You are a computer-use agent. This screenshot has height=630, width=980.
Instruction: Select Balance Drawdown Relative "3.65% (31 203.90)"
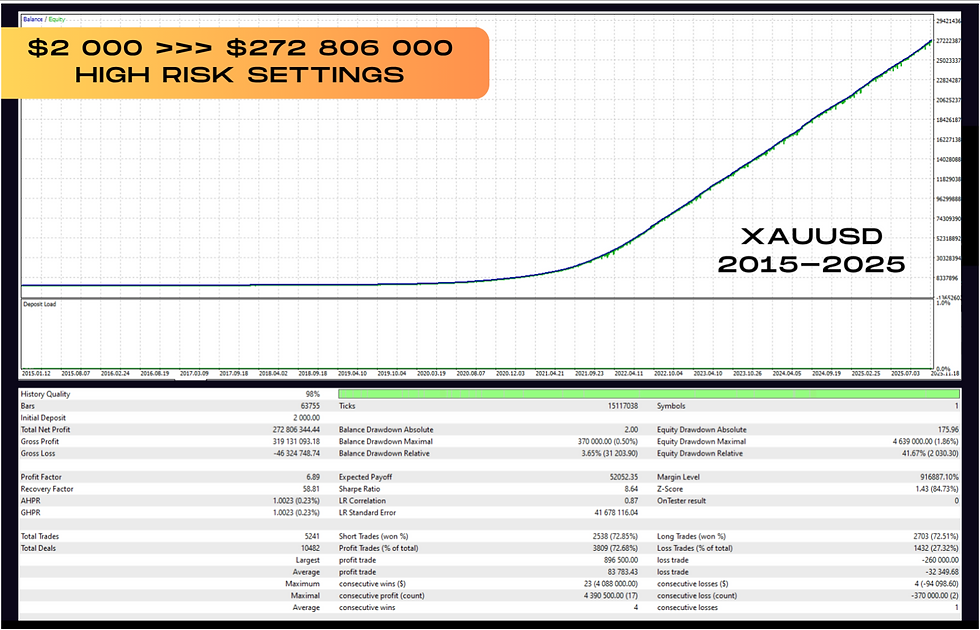(610, 454)
